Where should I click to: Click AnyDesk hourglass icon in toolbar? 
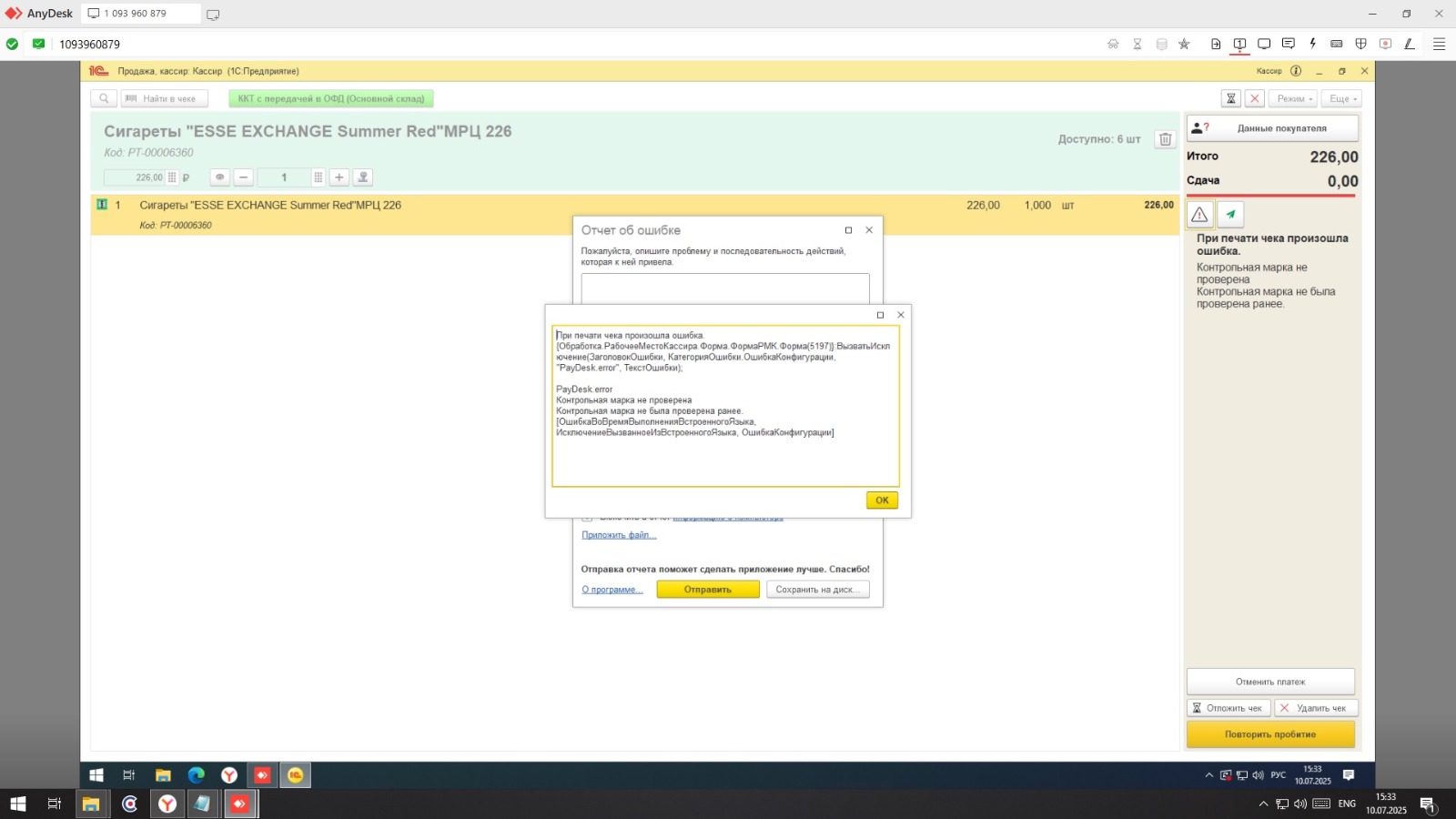(1137, 44)
